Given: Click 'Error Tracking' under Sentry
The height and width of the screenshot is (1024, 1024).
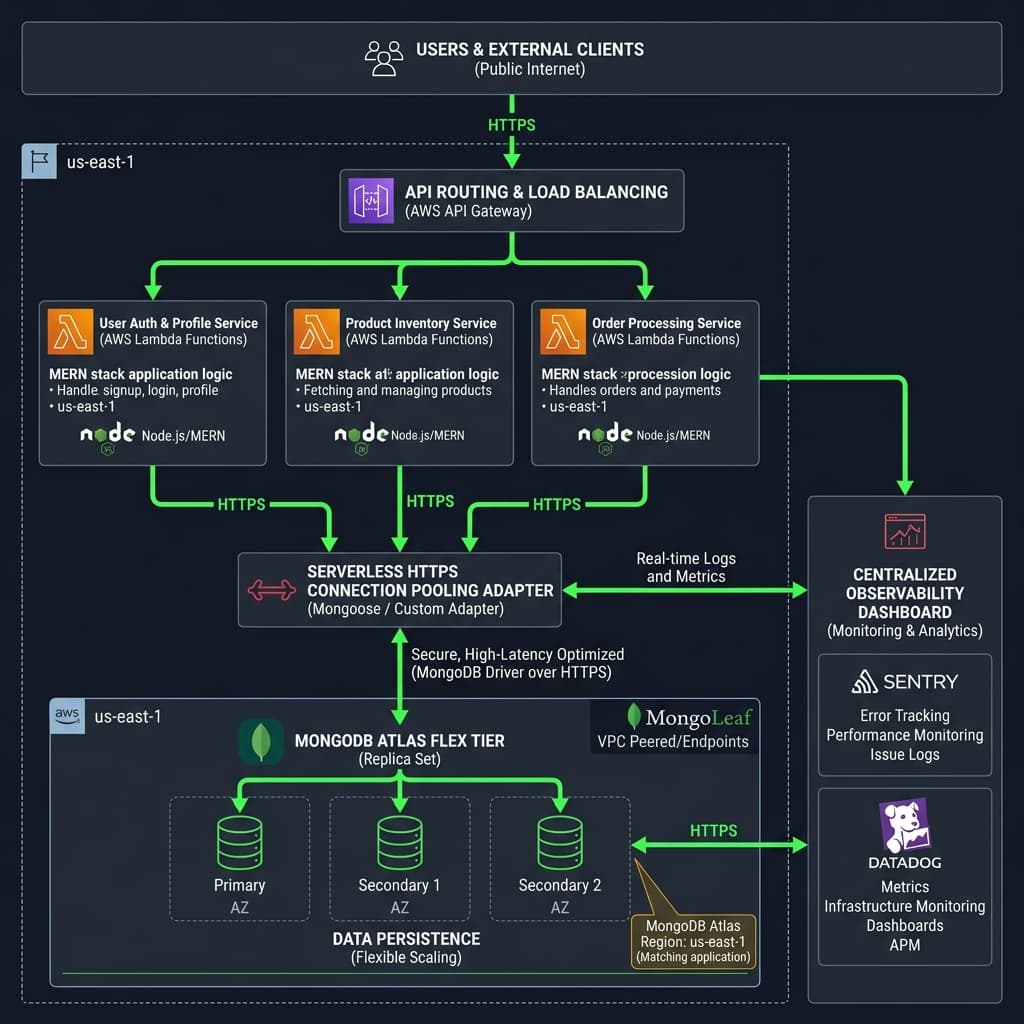Looking at the screenshot, I should point(904,716).
